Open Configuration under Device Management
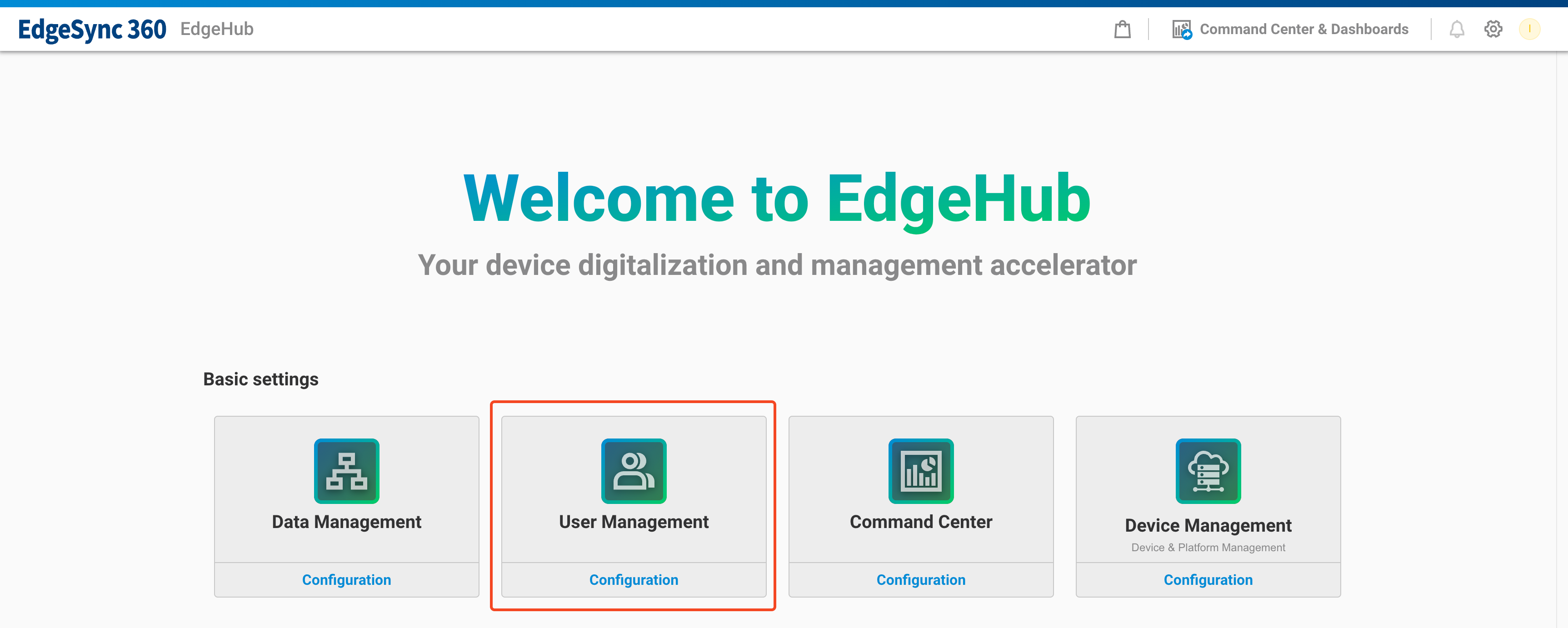The height and width of the screenshot is (628, 1568). (x=1208, y=579)
